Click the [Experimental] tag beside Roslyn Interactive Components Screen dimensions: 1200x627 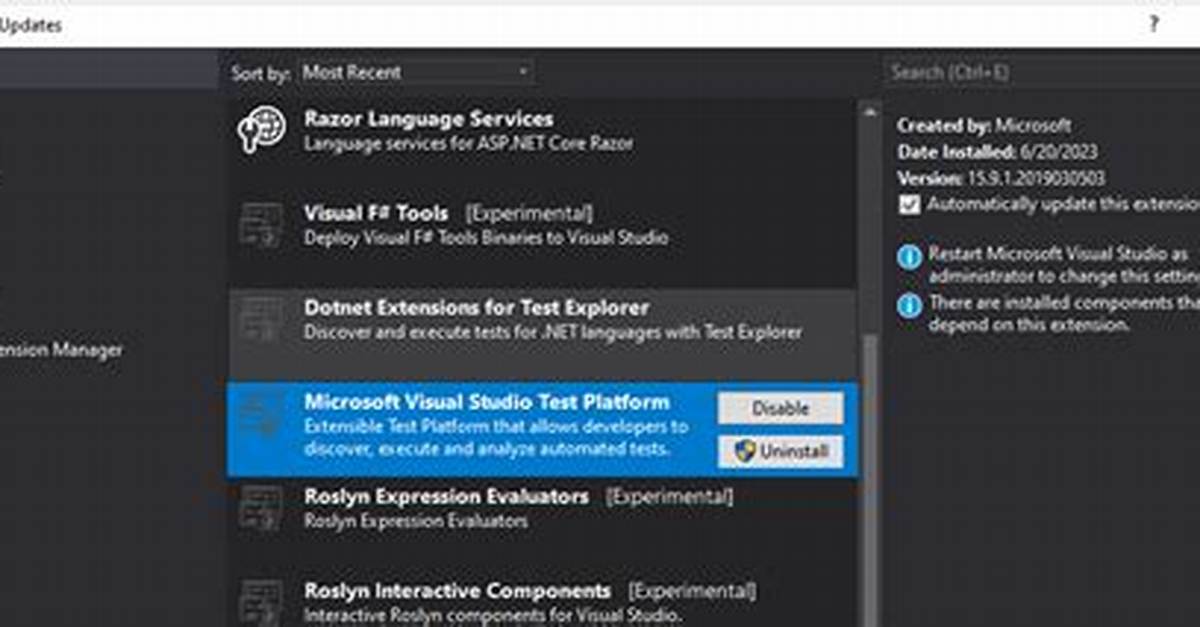click(692, 591)
